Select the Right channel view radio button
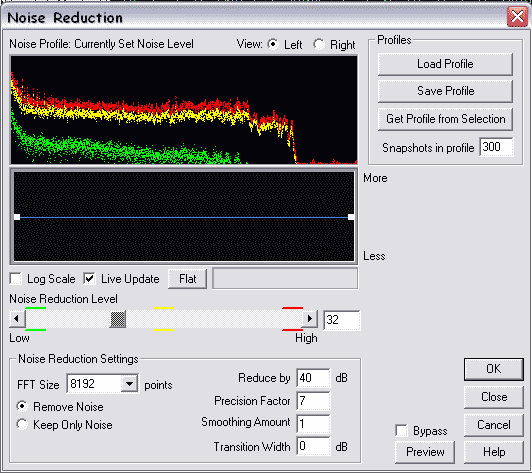This screenshot has width=532, height=473. tap(319, 44)
